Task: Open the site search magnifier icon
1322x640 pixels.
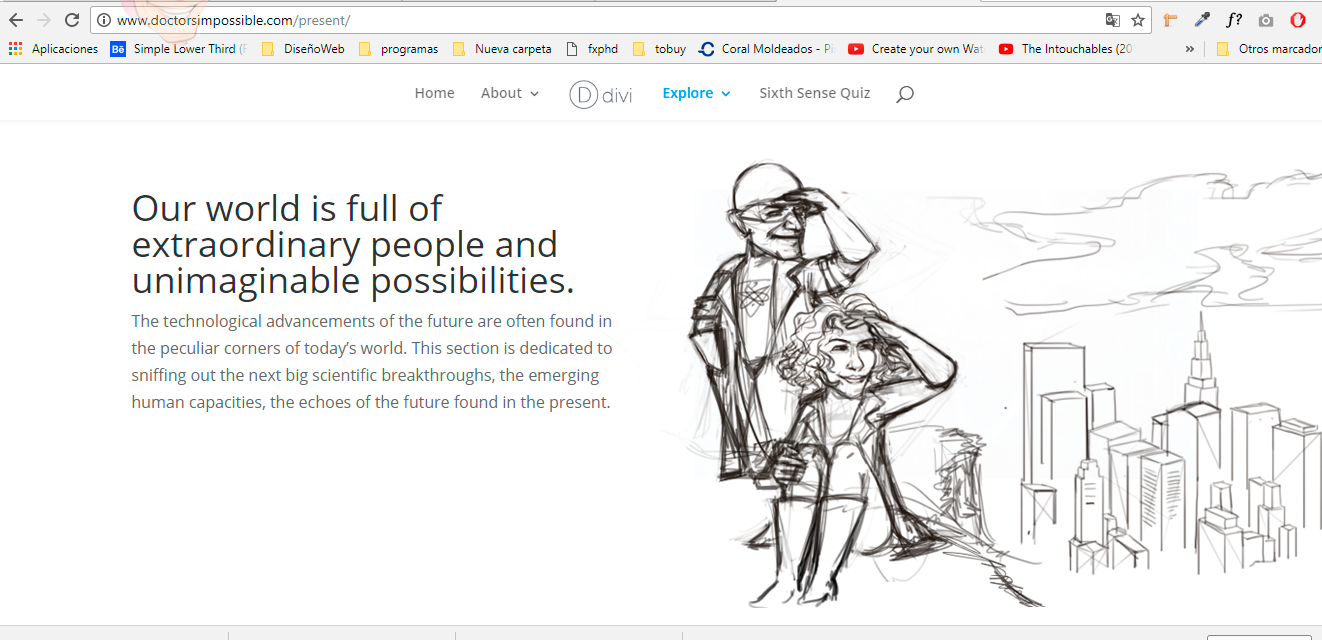Action: click(x=904, y=94)
